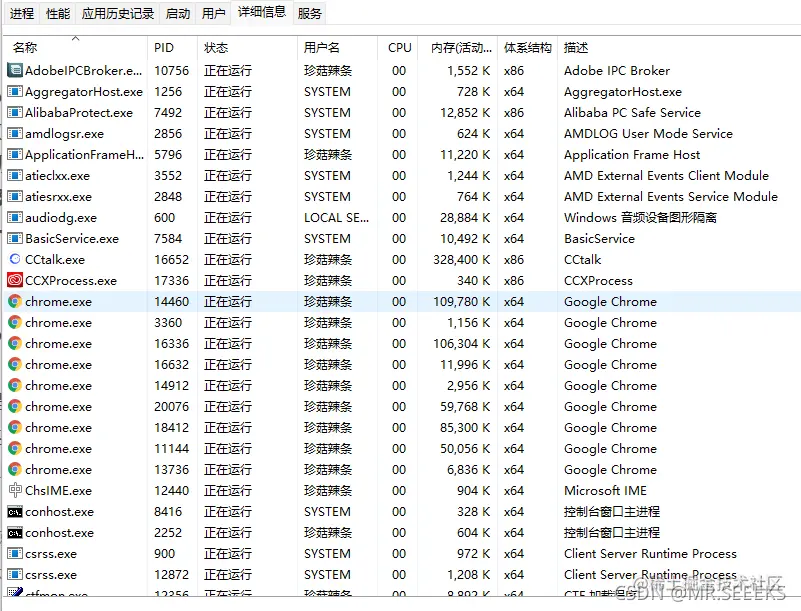Viewport: 801px width, 611px height.
Task: Select 控制台窗口主进程 description for PID 8416
Action: point(612,511)
